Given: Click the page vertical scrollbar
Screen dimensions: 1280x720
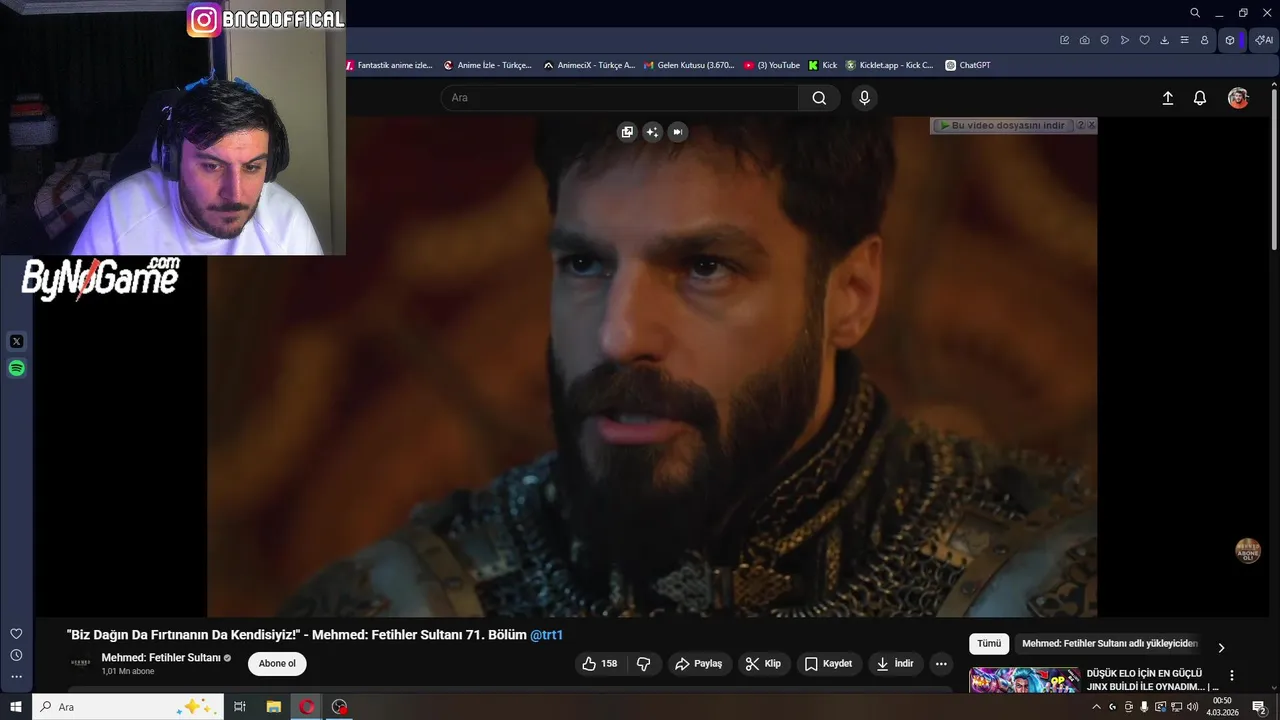Looking at the screenshot, I should [x=1274, y=168].
